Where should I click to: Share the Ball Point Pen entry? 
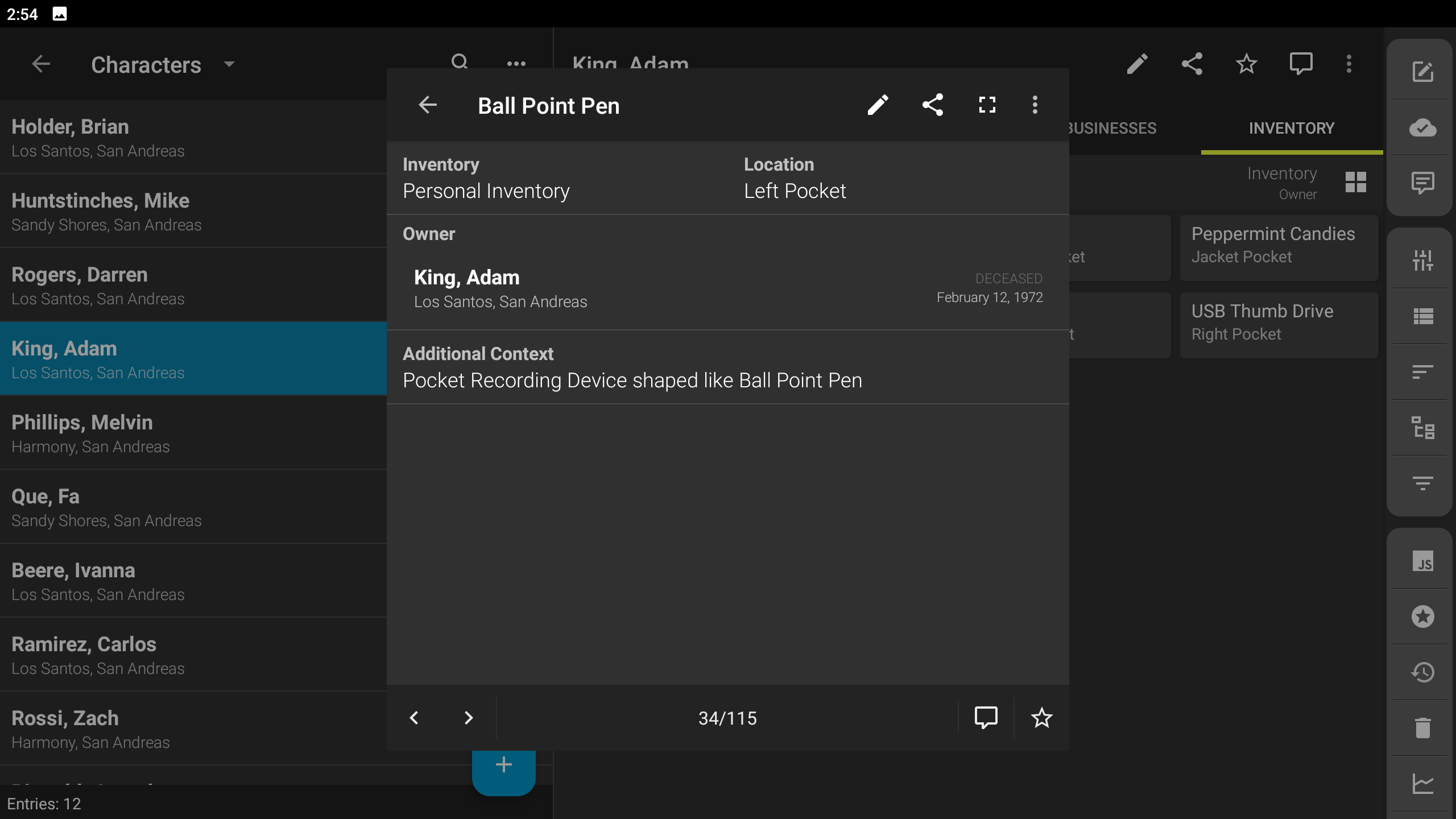click(932, 105)
